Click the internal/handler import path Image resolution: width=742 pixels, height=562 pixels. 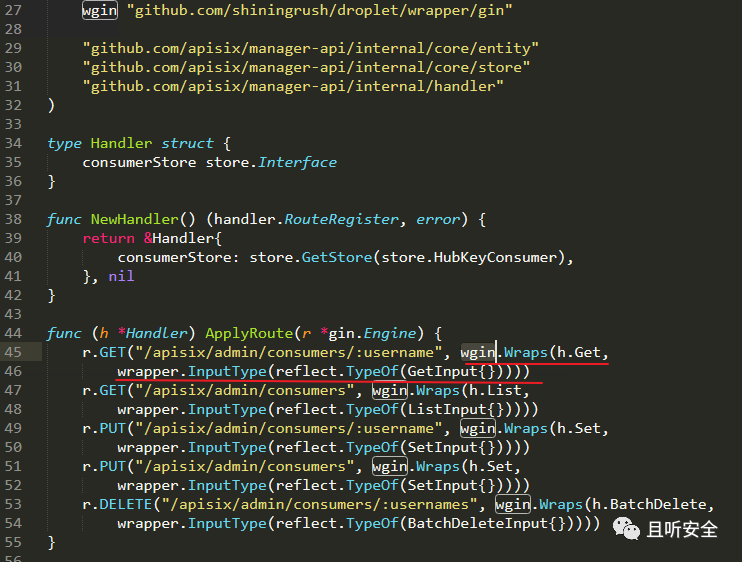pos(293,86)
